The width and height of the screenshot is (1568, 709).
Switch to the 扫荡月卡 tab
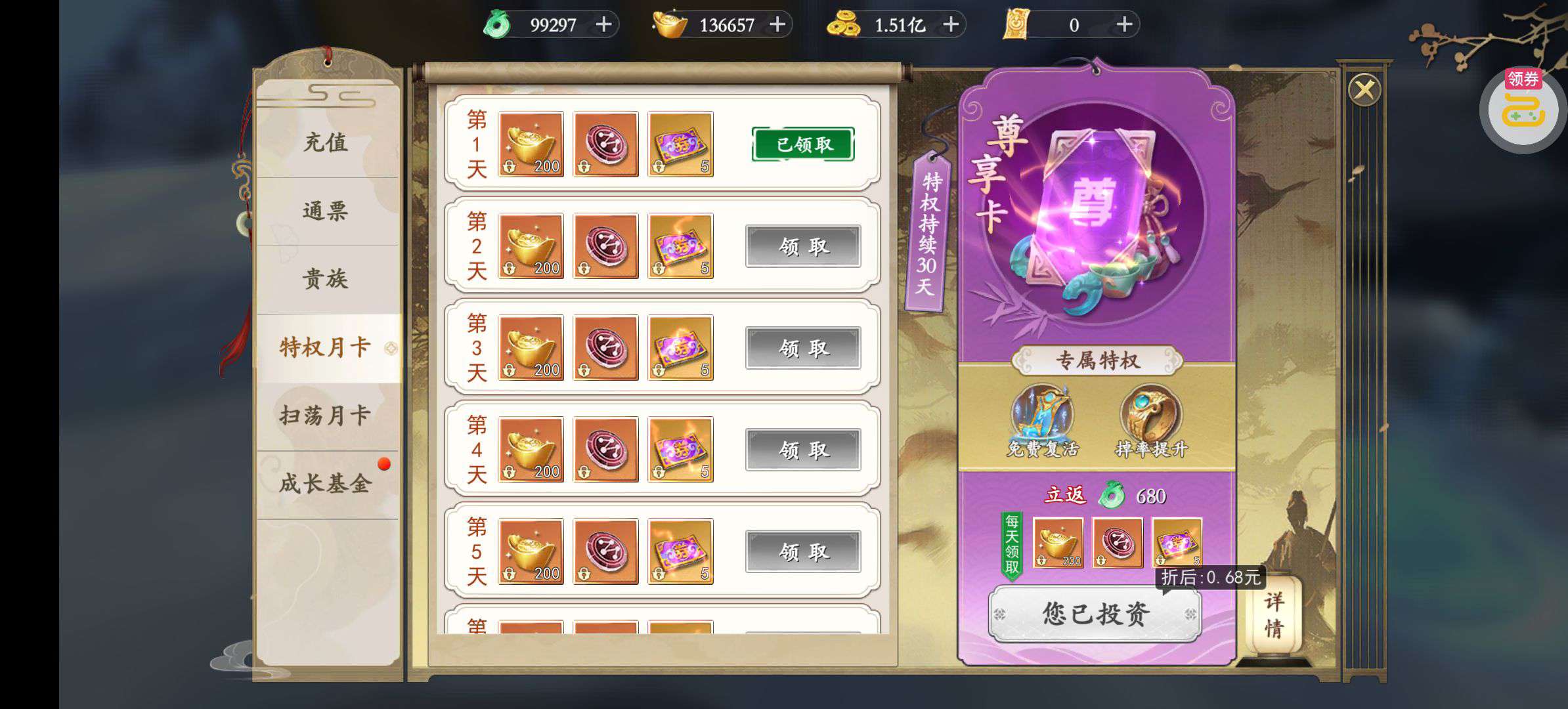click(326, 416)
